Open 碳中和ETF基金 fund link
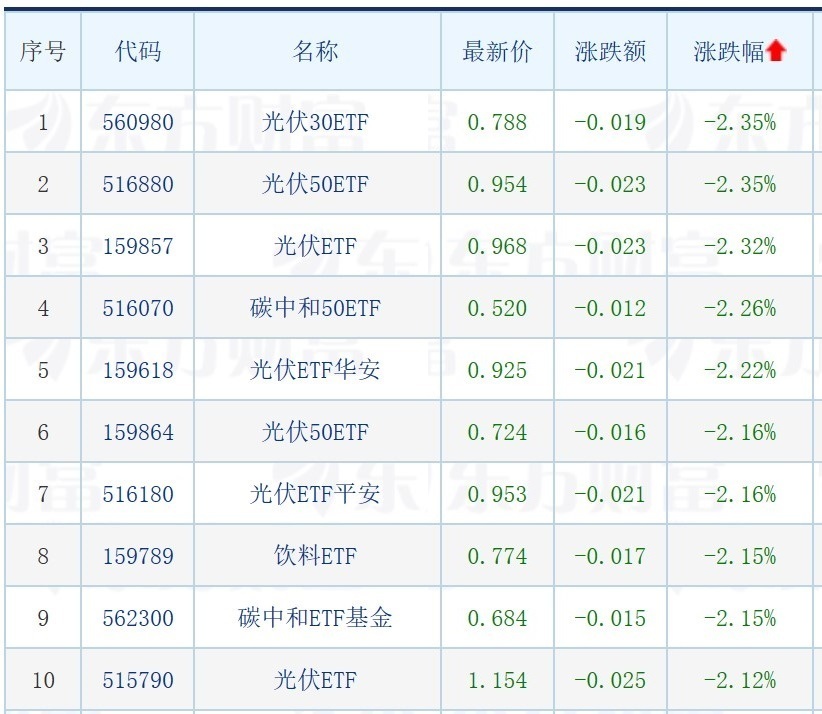The height and width of the screenshot is (714, 822). point(316,618)
